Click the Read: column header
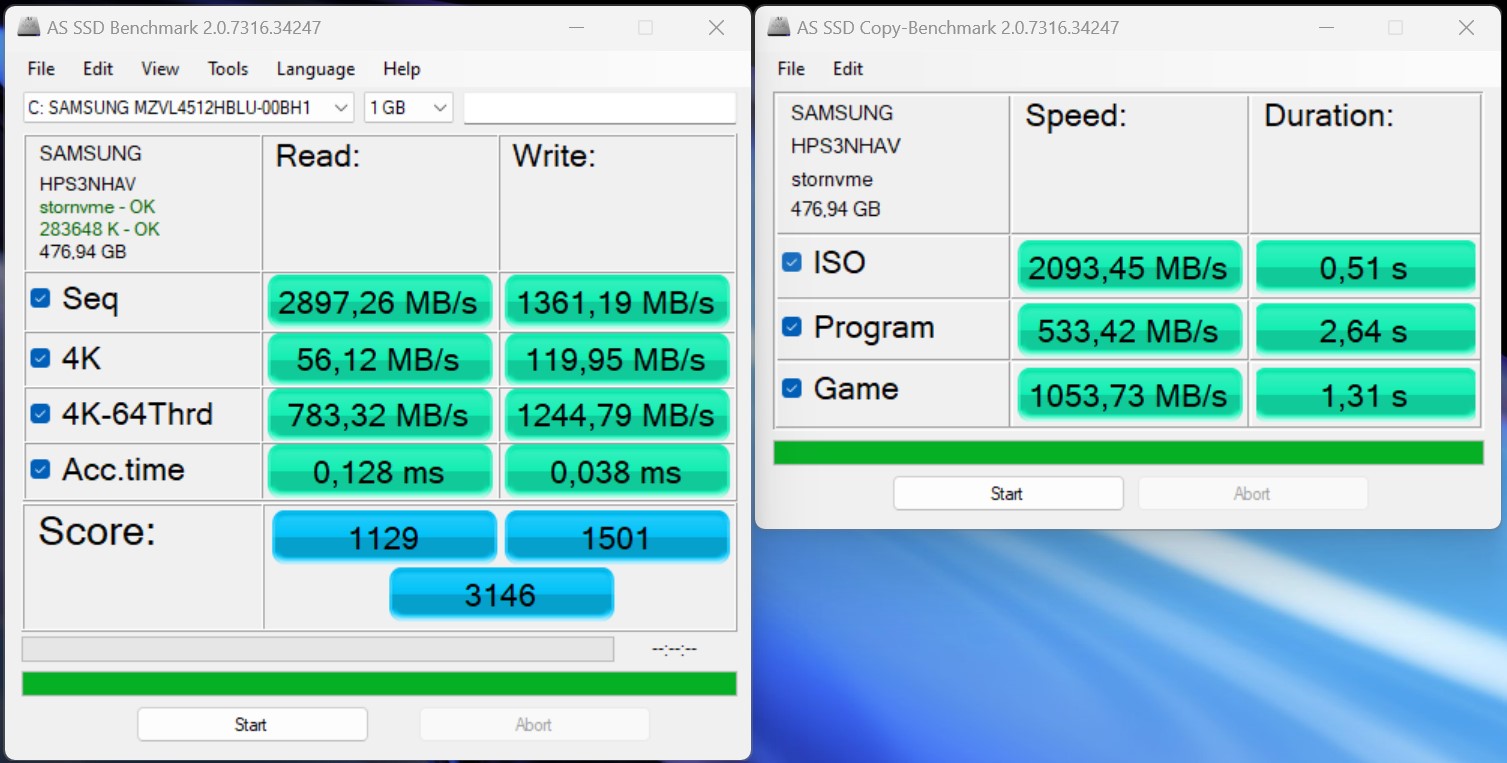The height and width of the screenshot is (763, 1507). 318,156
